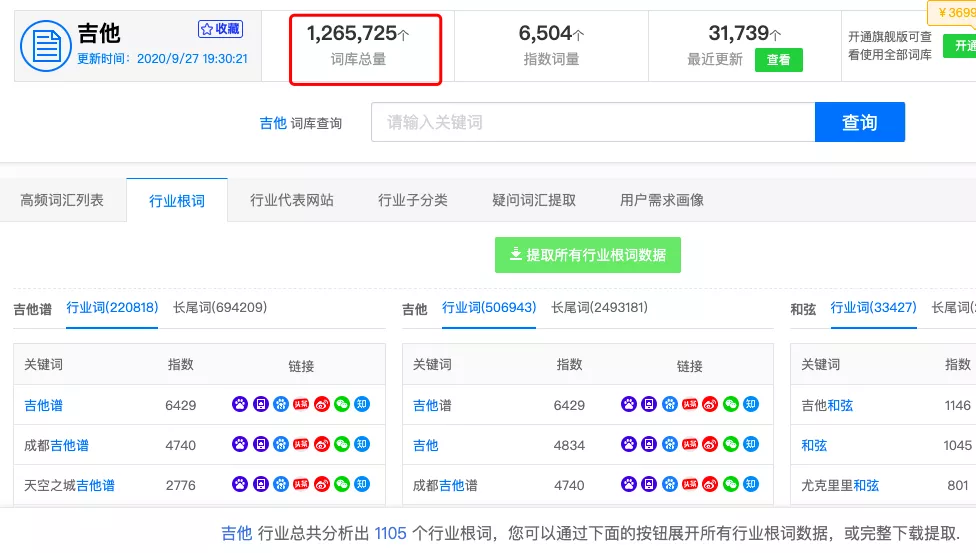
Task: Open Weibo link for 吉他谱 in first table
Action: [x=321, y=405]
